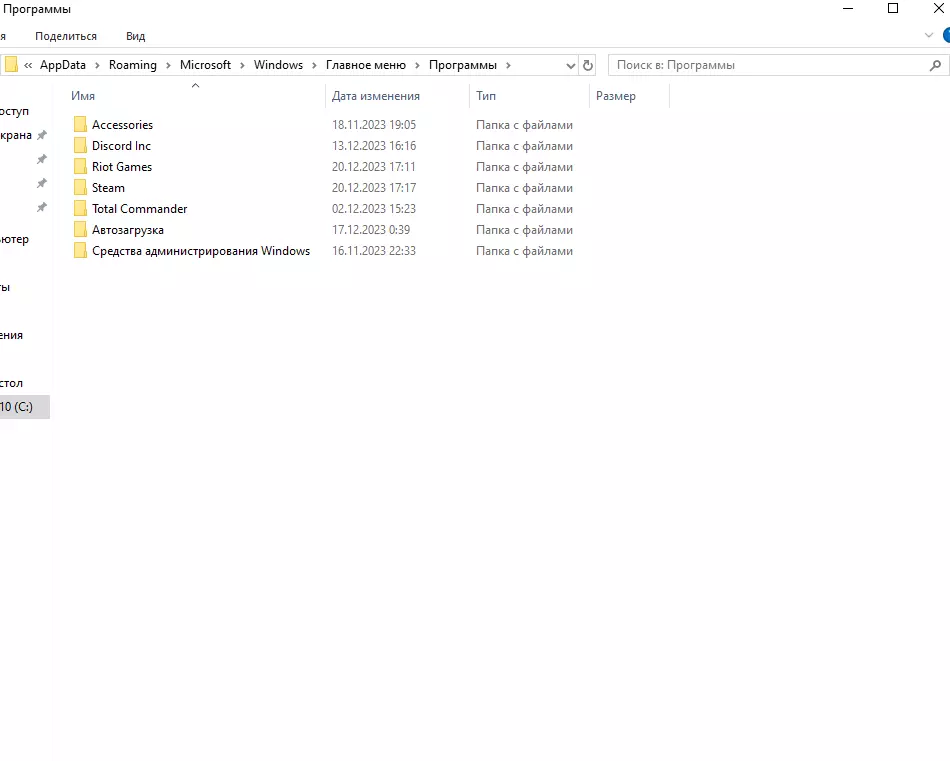Image resolution: width=950 pixels, height=761 pixels.
Task: Open the Вид ribbon tab
Action: tap(136, 36)
